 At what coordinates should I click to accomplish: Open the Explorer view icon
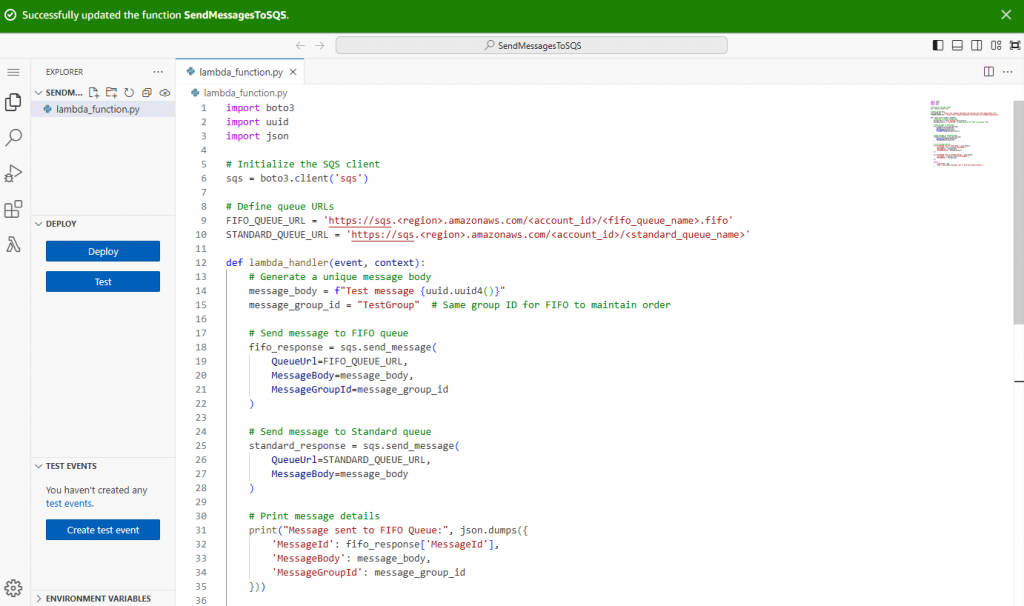pyautogui.click(x=13, y=102)
